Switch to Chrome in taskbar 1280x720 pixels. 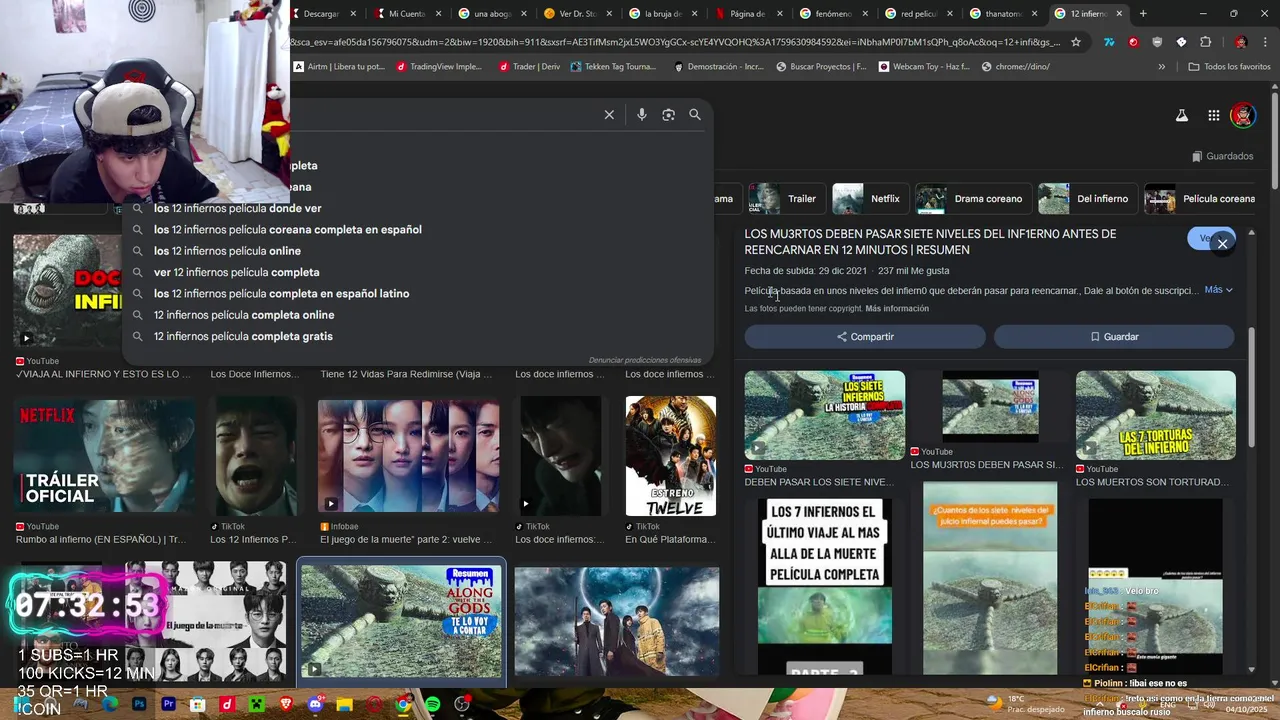(x=403, y=704)
